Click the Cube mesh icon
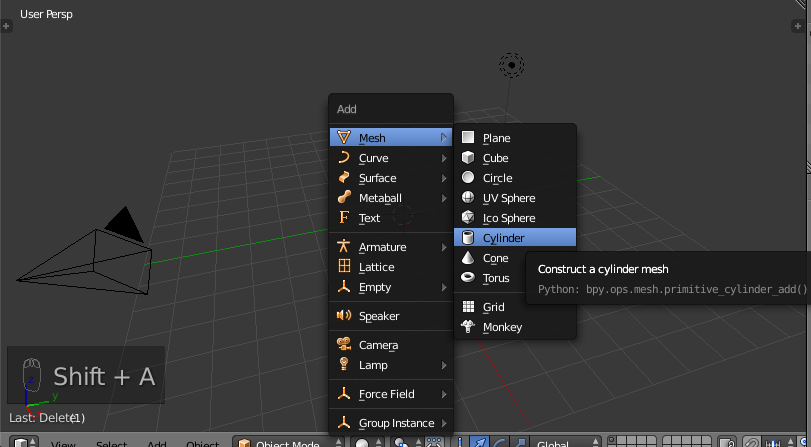The height and width of the screenshot is (447, 811). point(468,157)
